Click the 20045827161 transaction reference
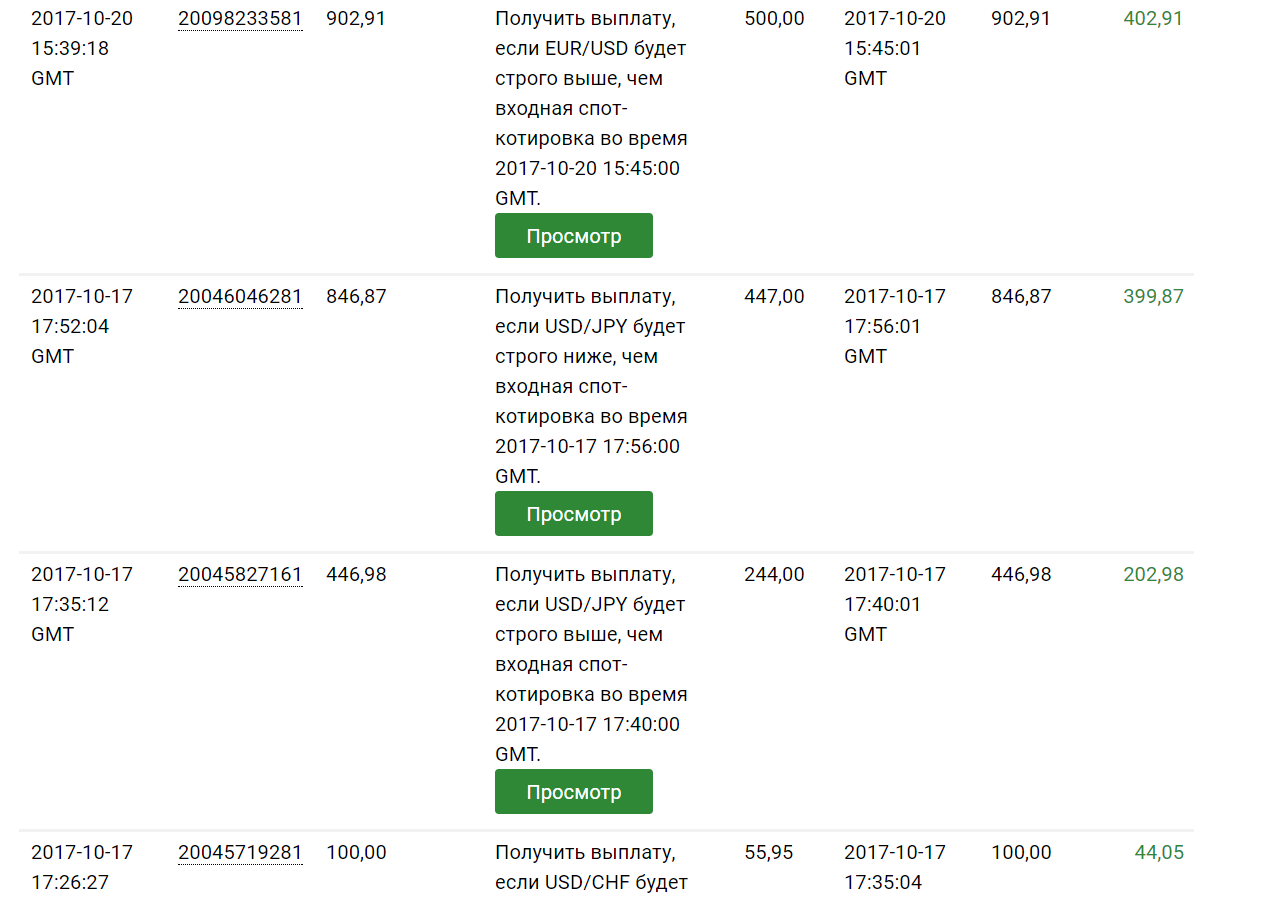Viewport: 1263px width, 901px height. click(x=240, y=575)
